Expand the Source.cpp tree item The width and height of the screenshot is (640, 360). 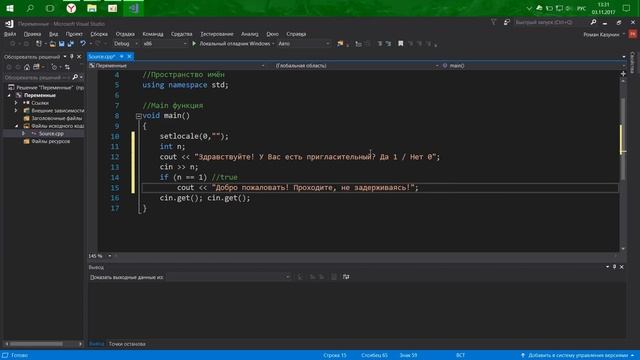23,133
